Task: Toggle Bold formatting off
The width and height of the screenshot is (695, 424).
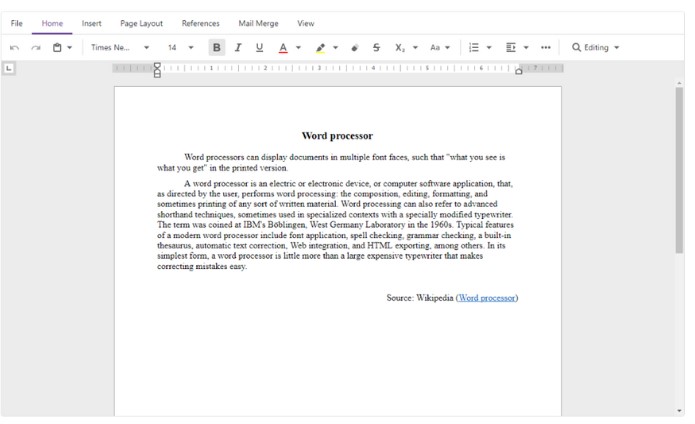Action: (217, 48)
